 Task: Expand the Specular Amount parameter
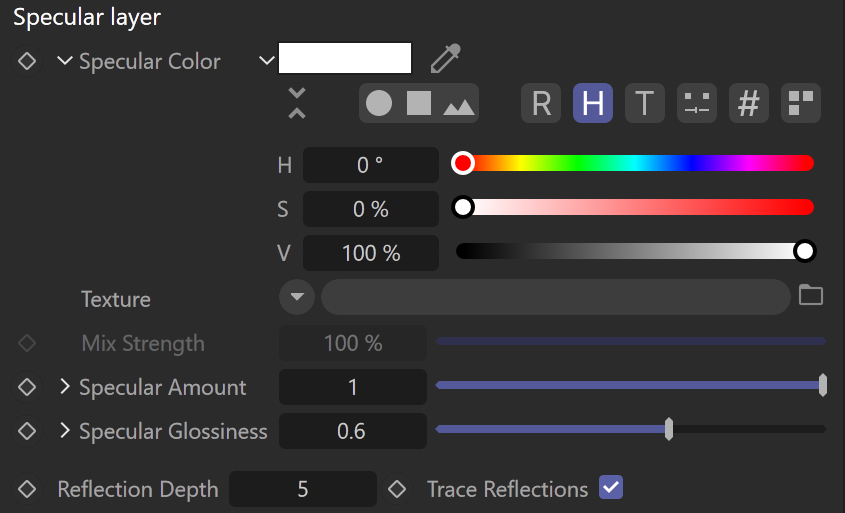(x=65, y=386)
